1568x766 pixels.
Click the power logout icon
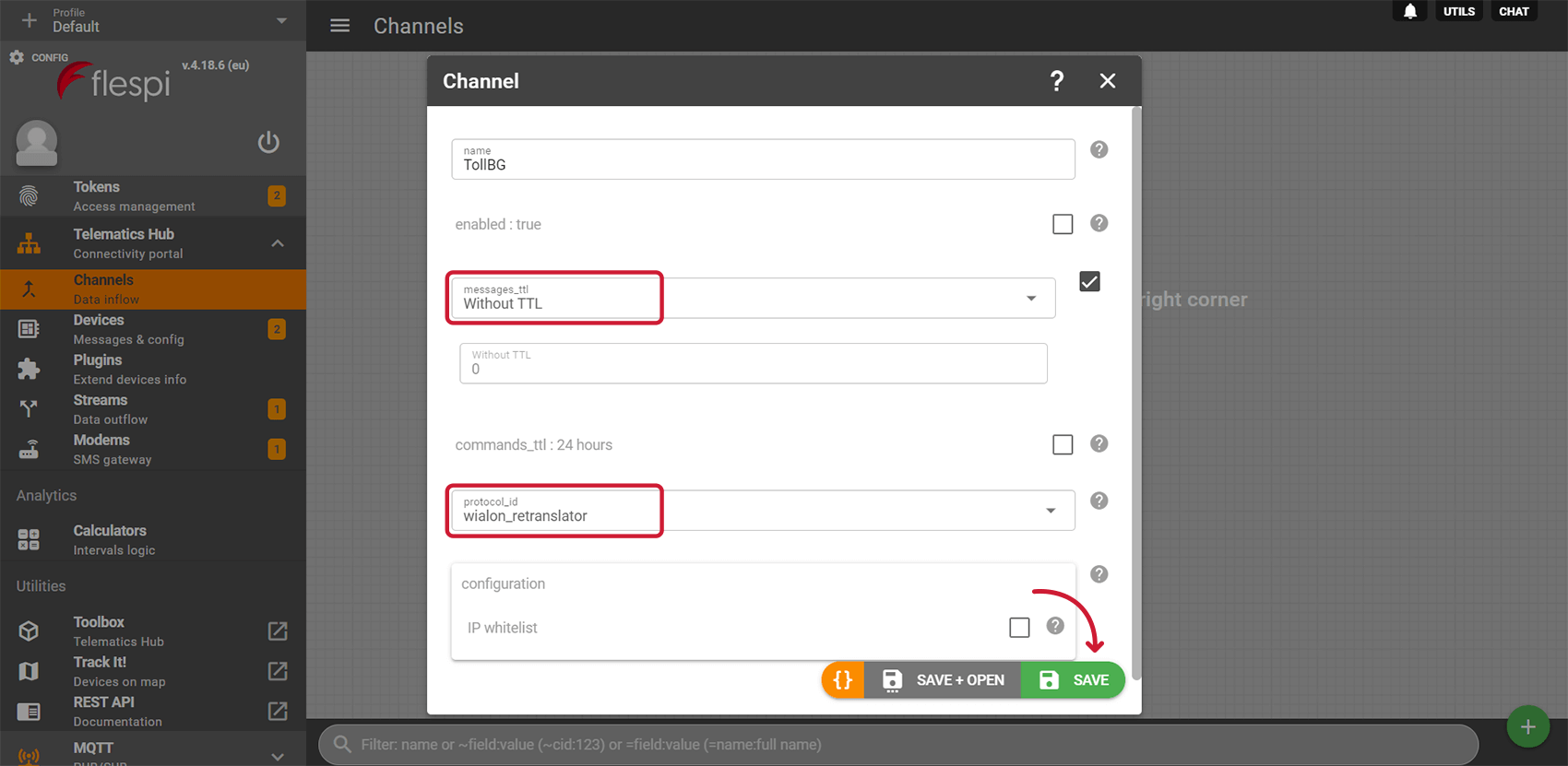268,142
